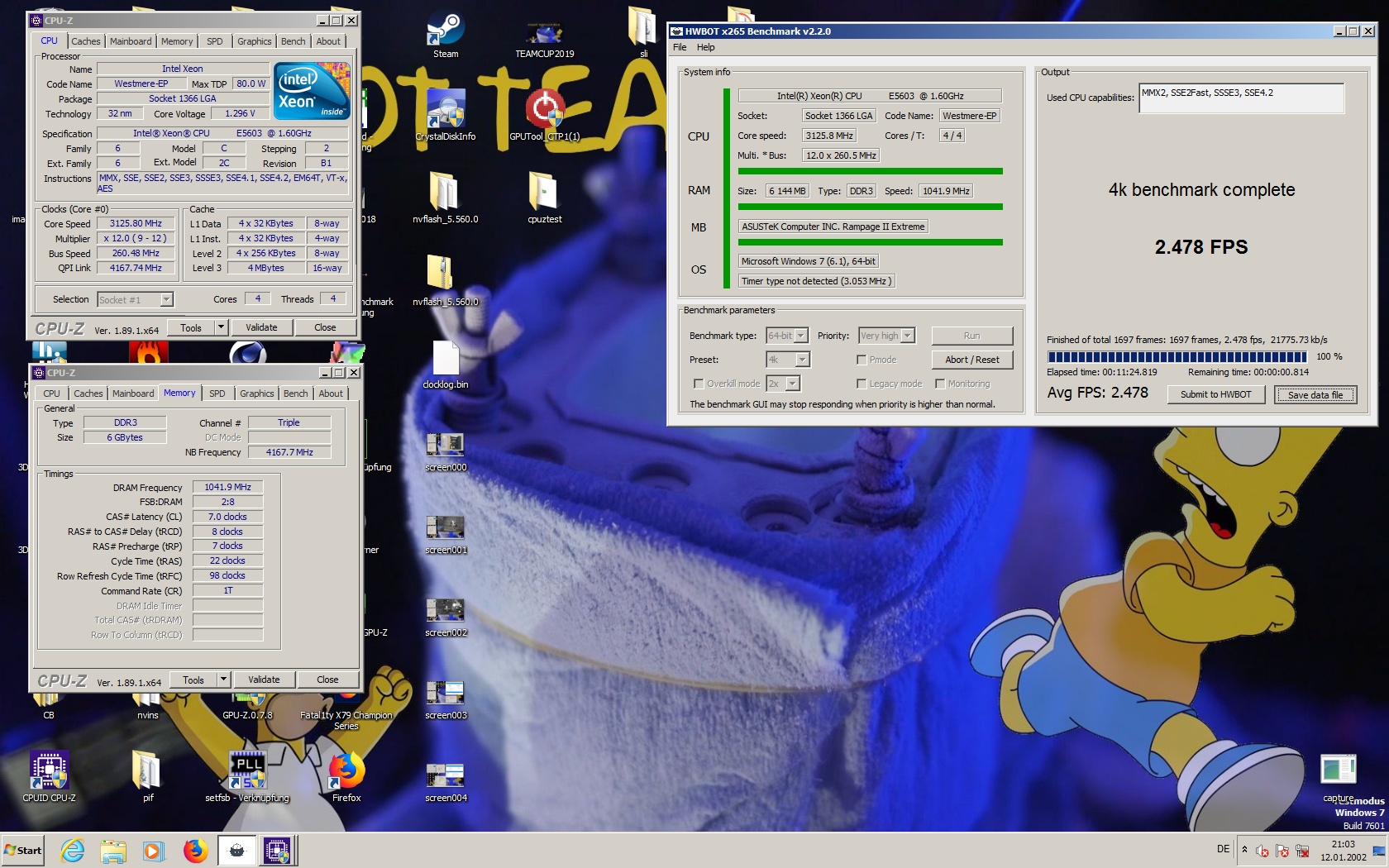The image size is (1389, 868).
Task: Expand Tools dropdown arrow in top CPU-Z
Action: click(x=221, y=327)
